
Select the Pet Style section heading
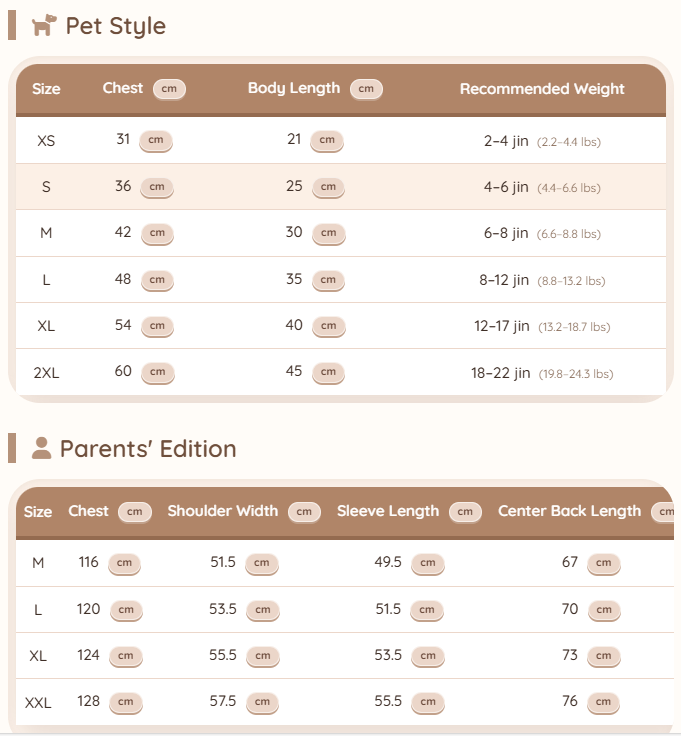click(115, 26)
